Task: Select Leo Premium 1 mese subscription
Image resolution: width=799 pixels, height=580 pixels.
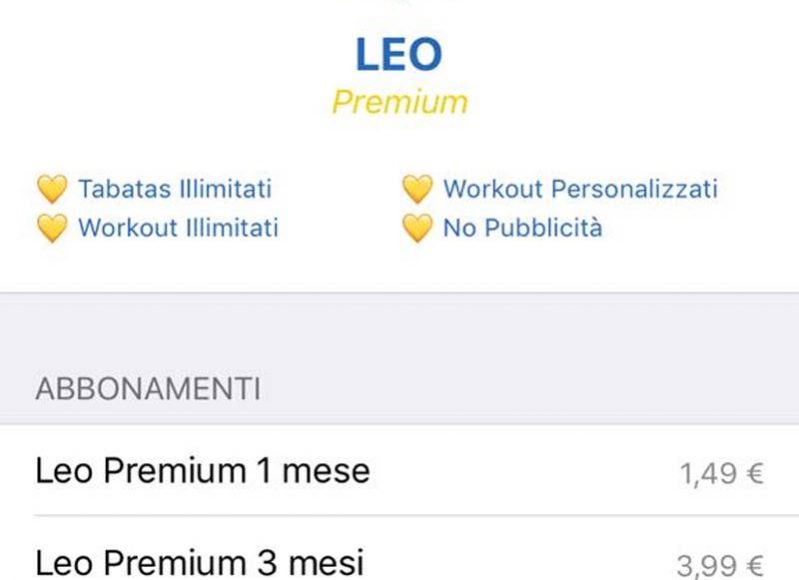Action: click(400, 470)
